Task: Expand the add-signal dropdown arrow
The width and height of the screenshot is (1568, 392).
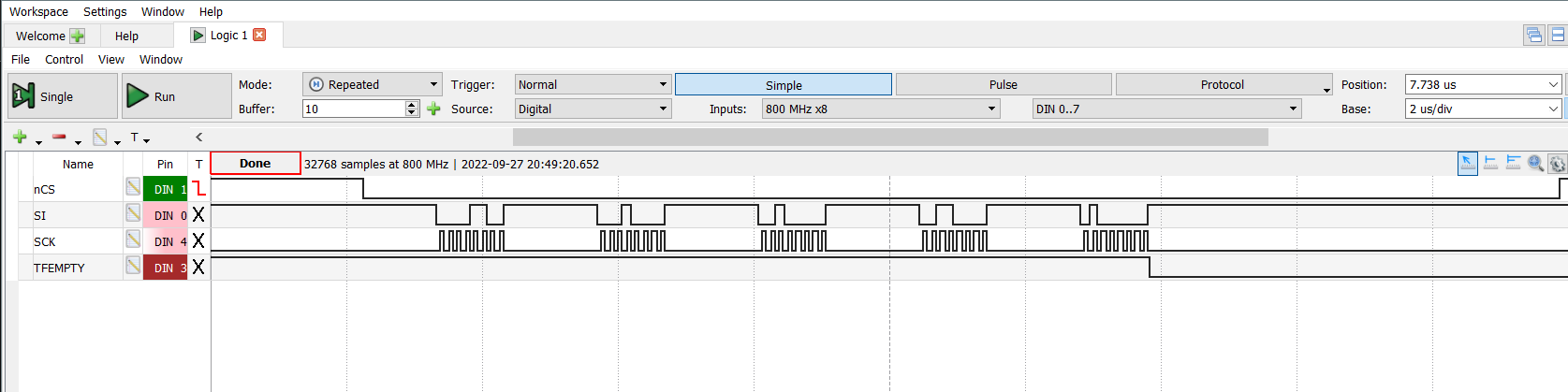Action: click(38, 141)
